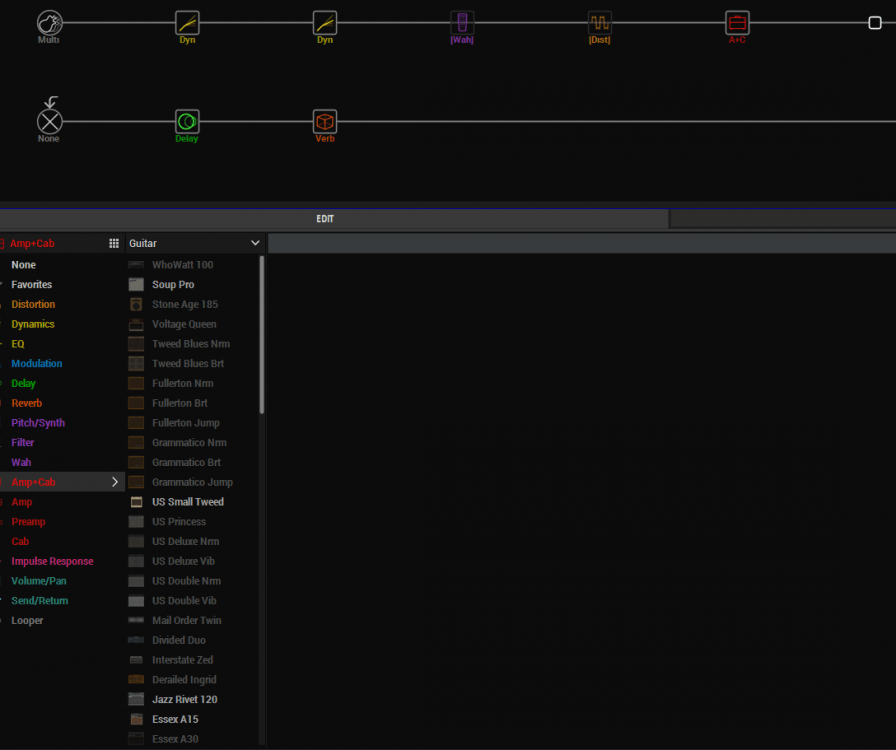This screenshot has height=750, width=896.
Task: Select the Dist block in the signal chain
Action: click(x=600, y=23)
